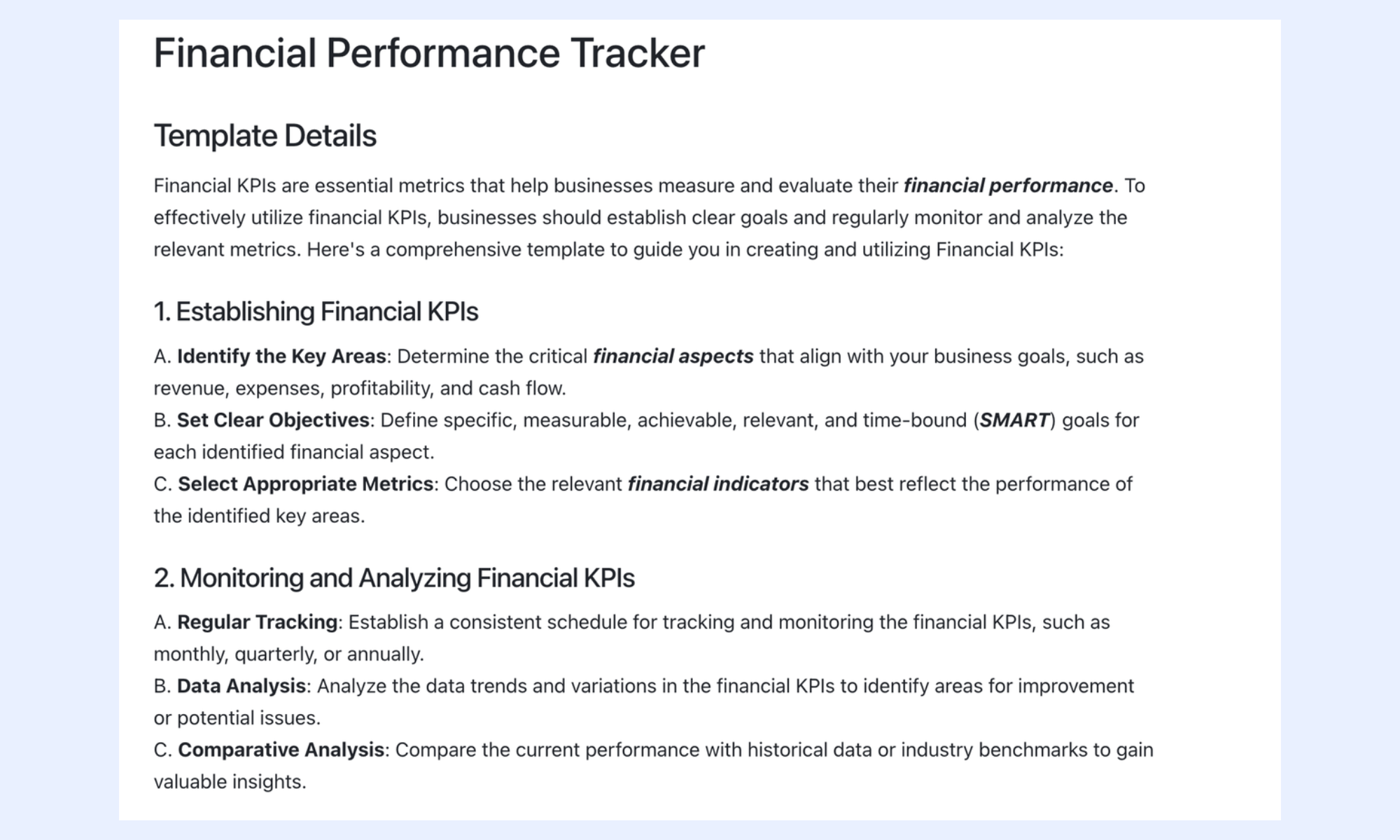Screen dimensions: 1400x840
Task: Click the 'Identify the Key Areas' bold label
Action: (x=281, y=356)
